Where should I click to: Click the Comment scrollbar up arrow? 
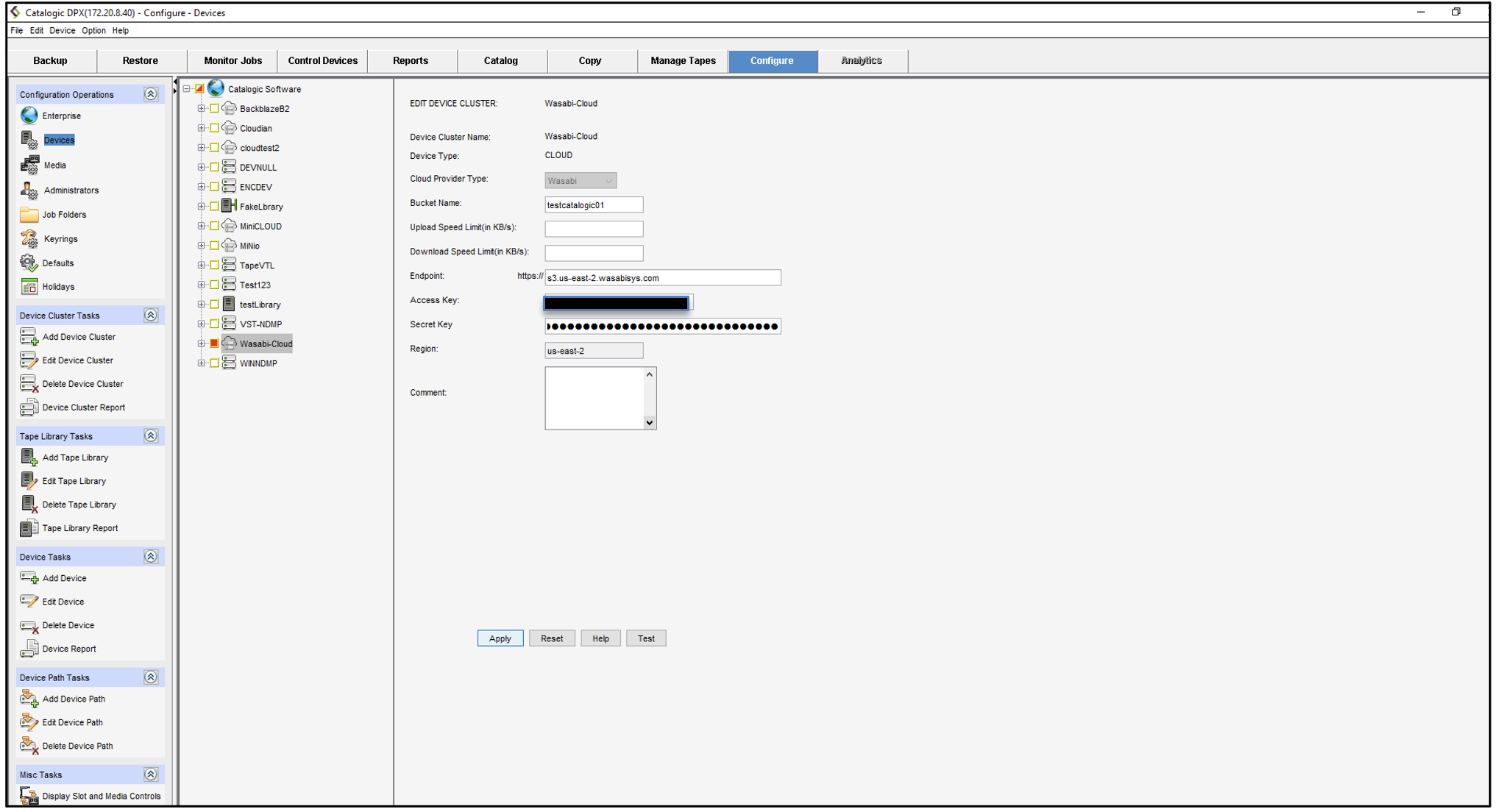650,374
